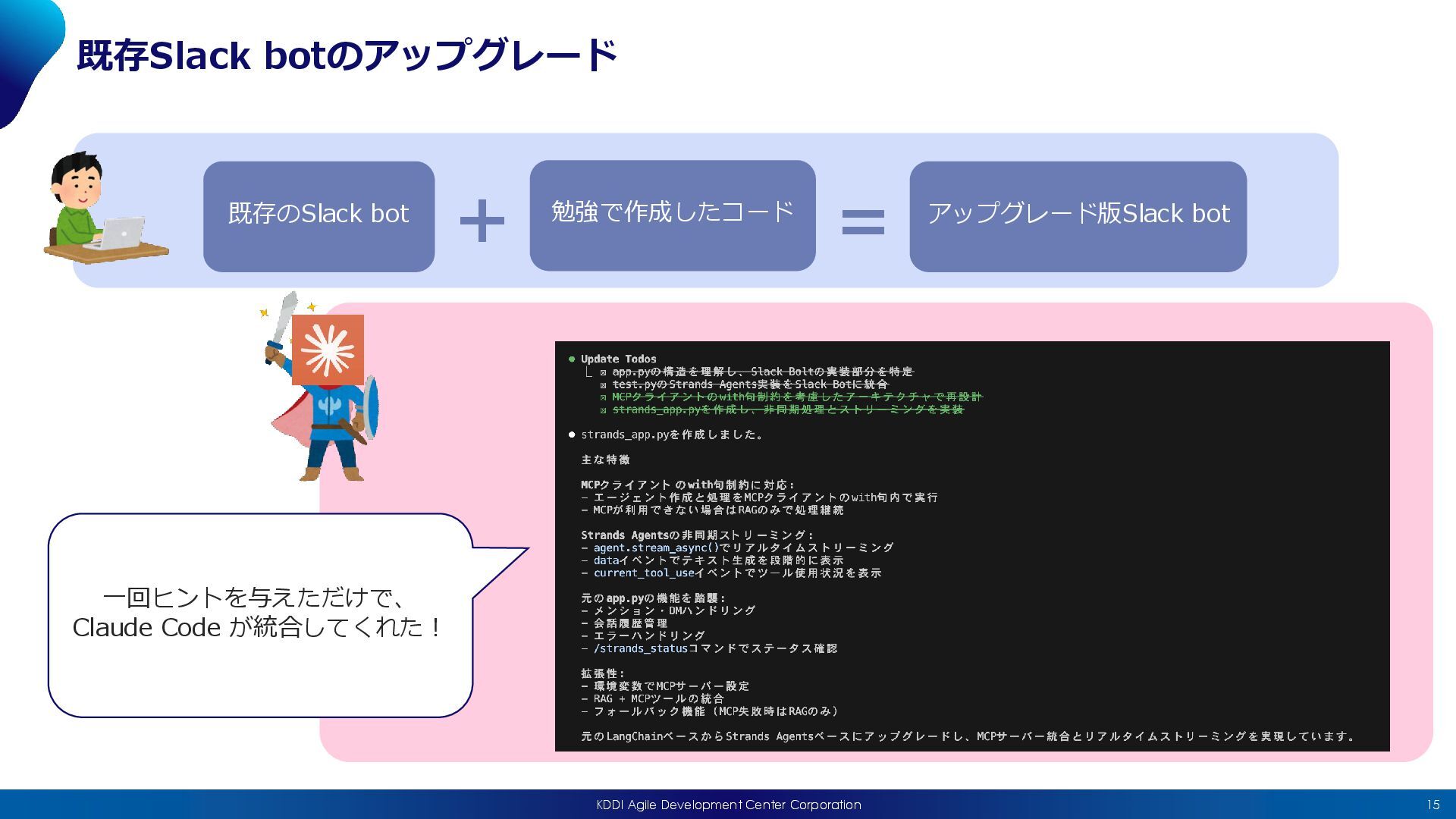
Task: Click the 拡張性: heading
Action: pos(603,673)
